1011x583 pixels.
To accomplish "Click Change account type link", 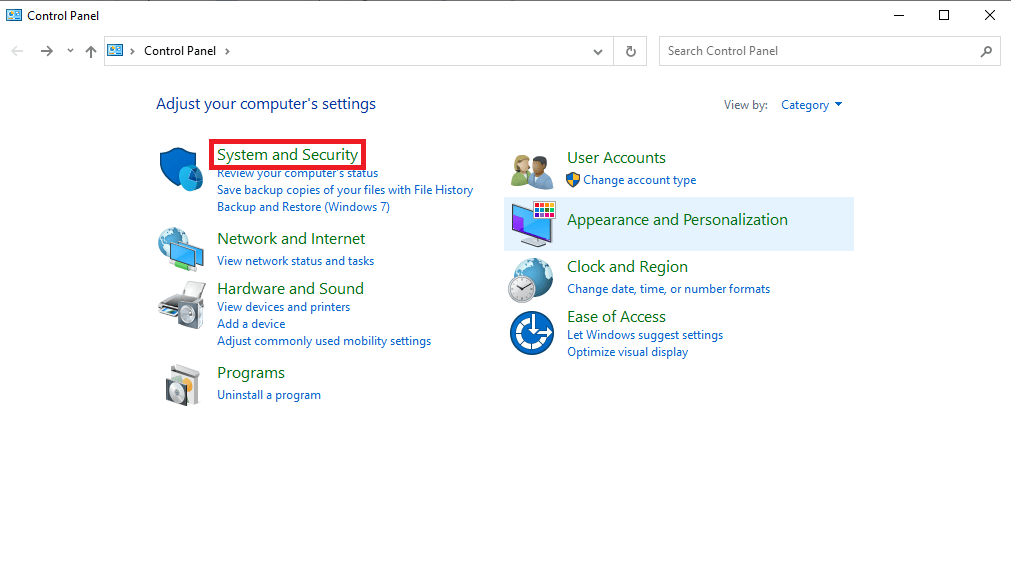I will tap(640, 180).
